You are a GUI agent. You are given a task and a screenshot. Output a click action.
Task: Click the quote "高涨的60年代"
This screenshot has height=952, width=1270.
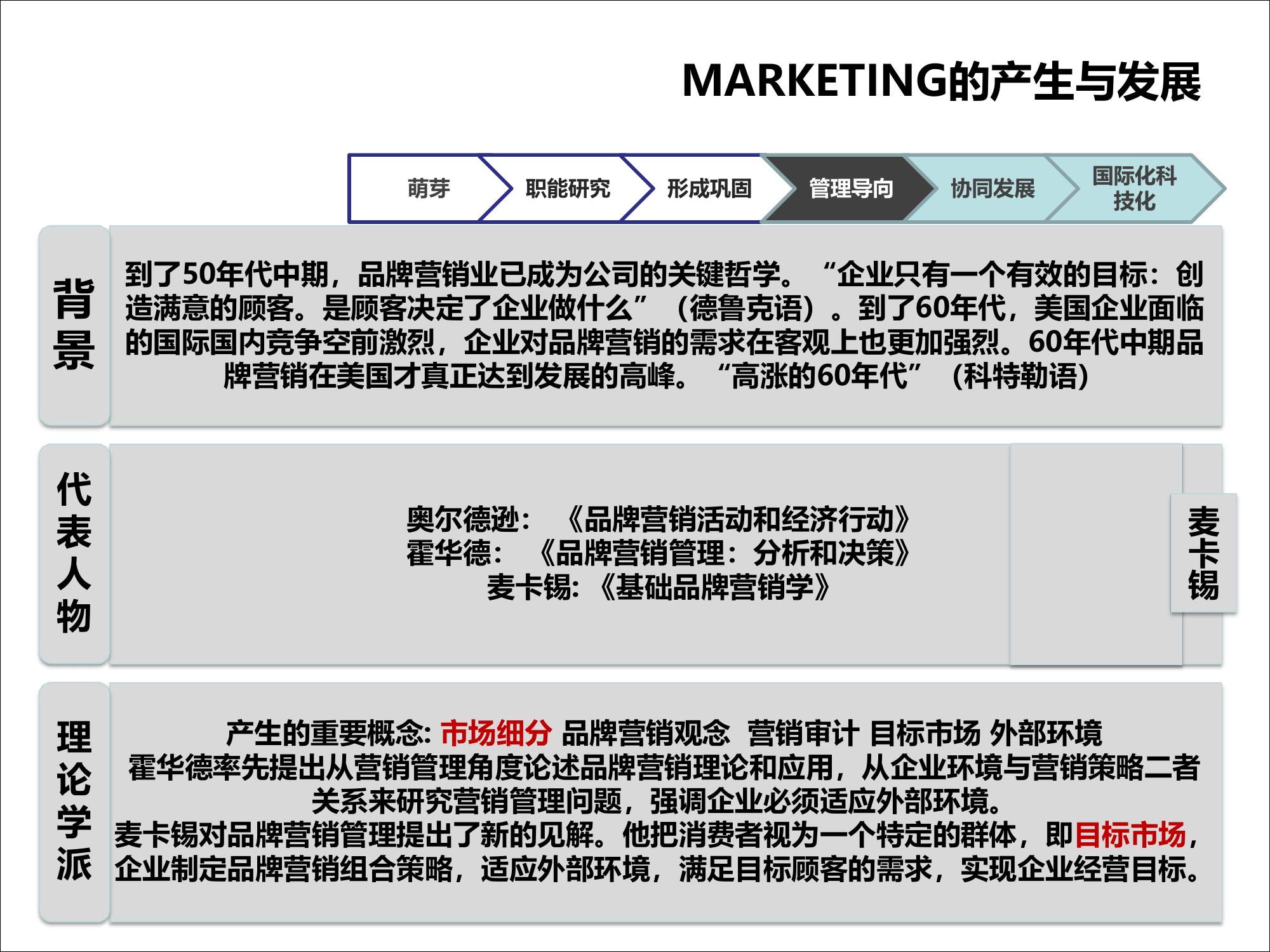[819, 376]
